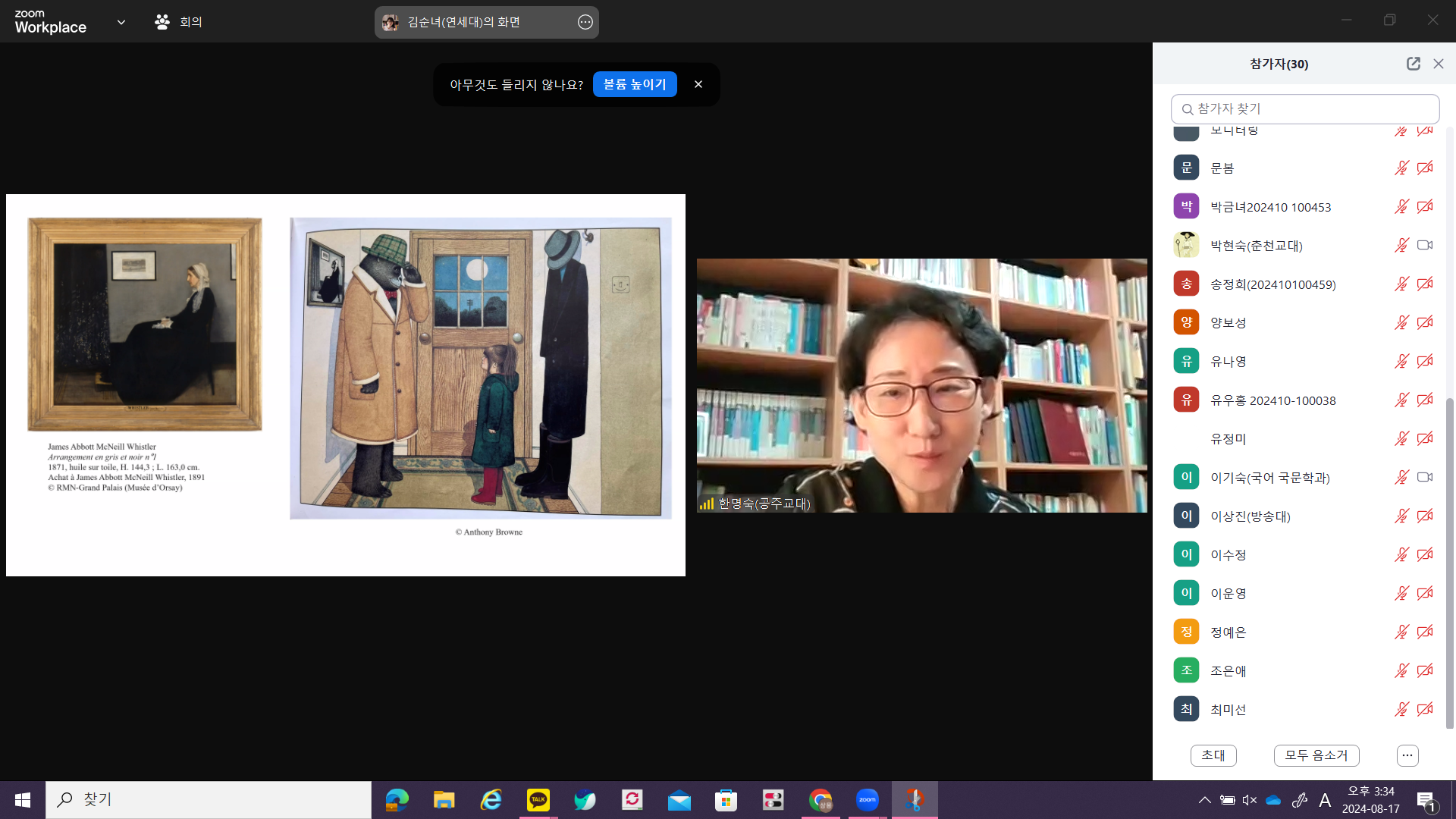Click the 한명숙(공주교대) speaker video
This screenshot has width=1456, height=819.
click(x=921, y=385)
